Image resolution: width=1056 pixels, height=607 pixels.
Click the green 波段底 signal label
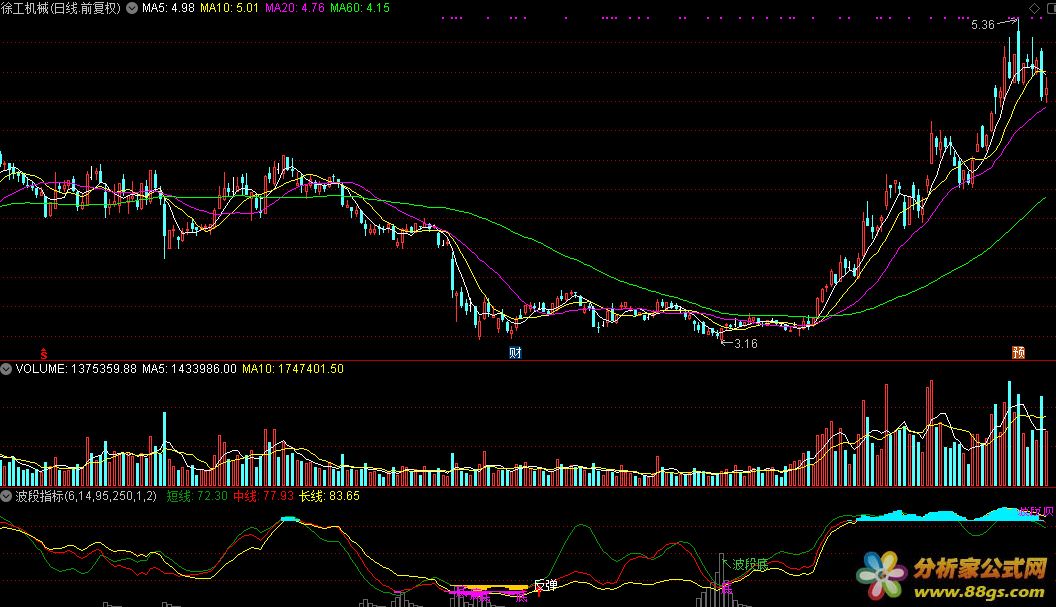click(x=750, y=564)
